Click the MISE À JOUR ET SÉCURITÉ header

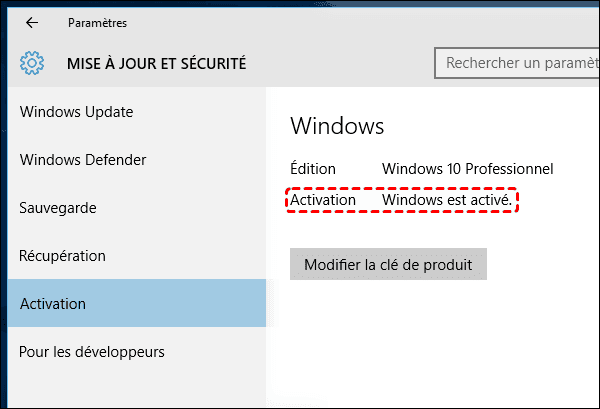156,64
